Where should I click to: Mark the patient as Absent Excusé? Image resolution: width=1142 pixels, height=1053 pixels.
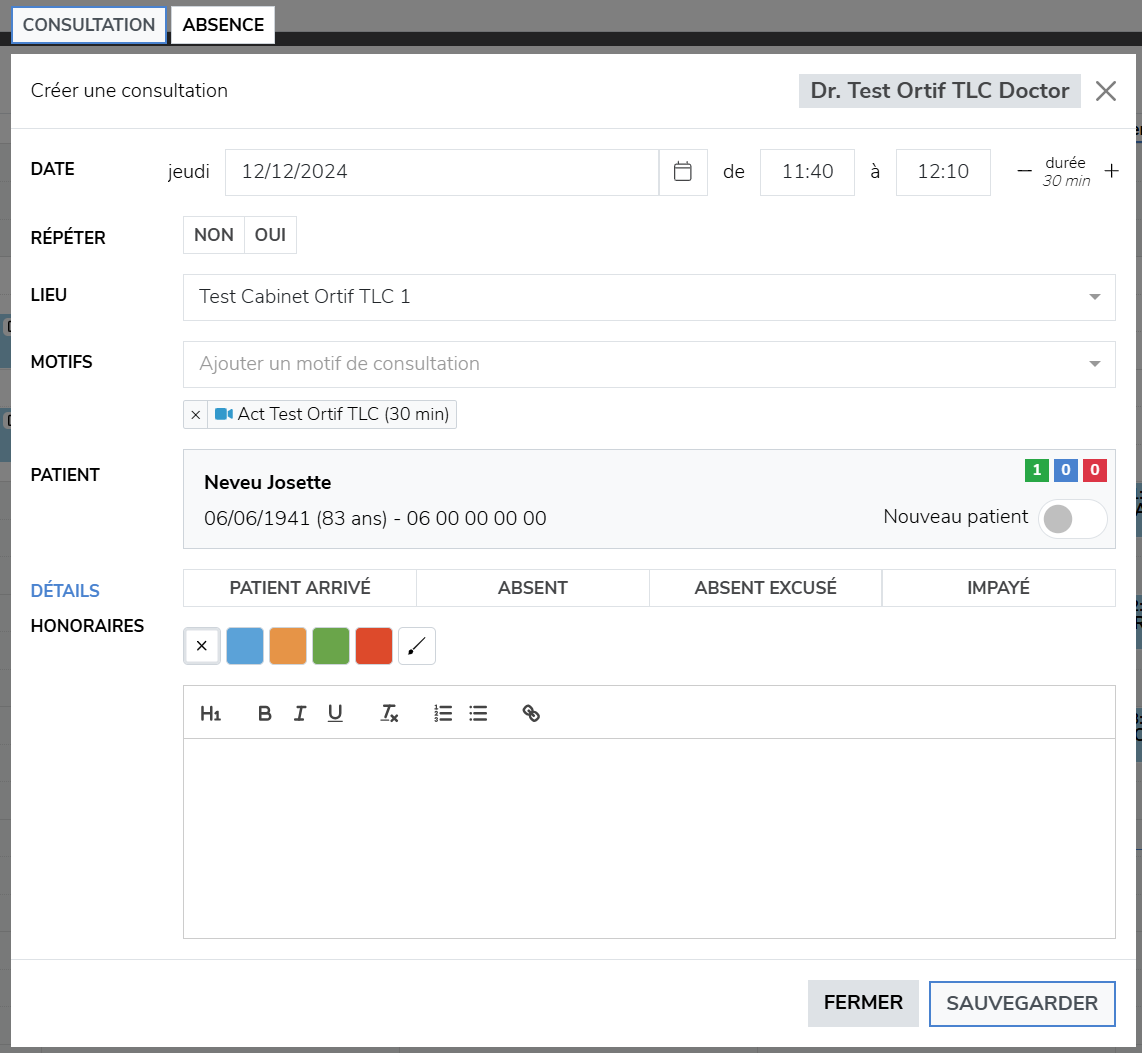[765, 588]
